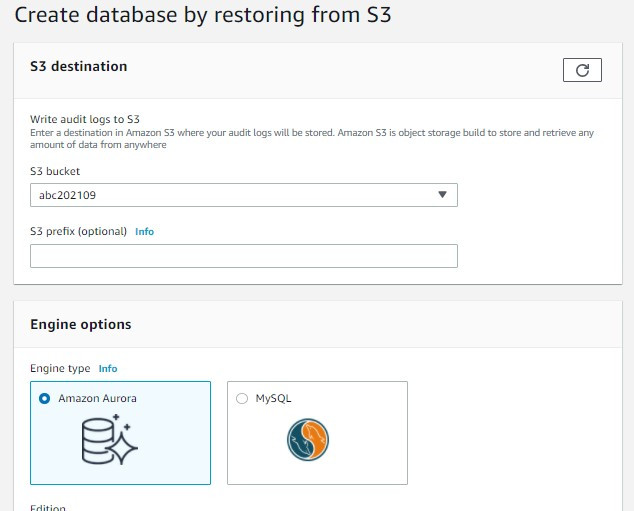
Task: Click the 'S3 bucket' field label
Action: (x=55, y=172)
